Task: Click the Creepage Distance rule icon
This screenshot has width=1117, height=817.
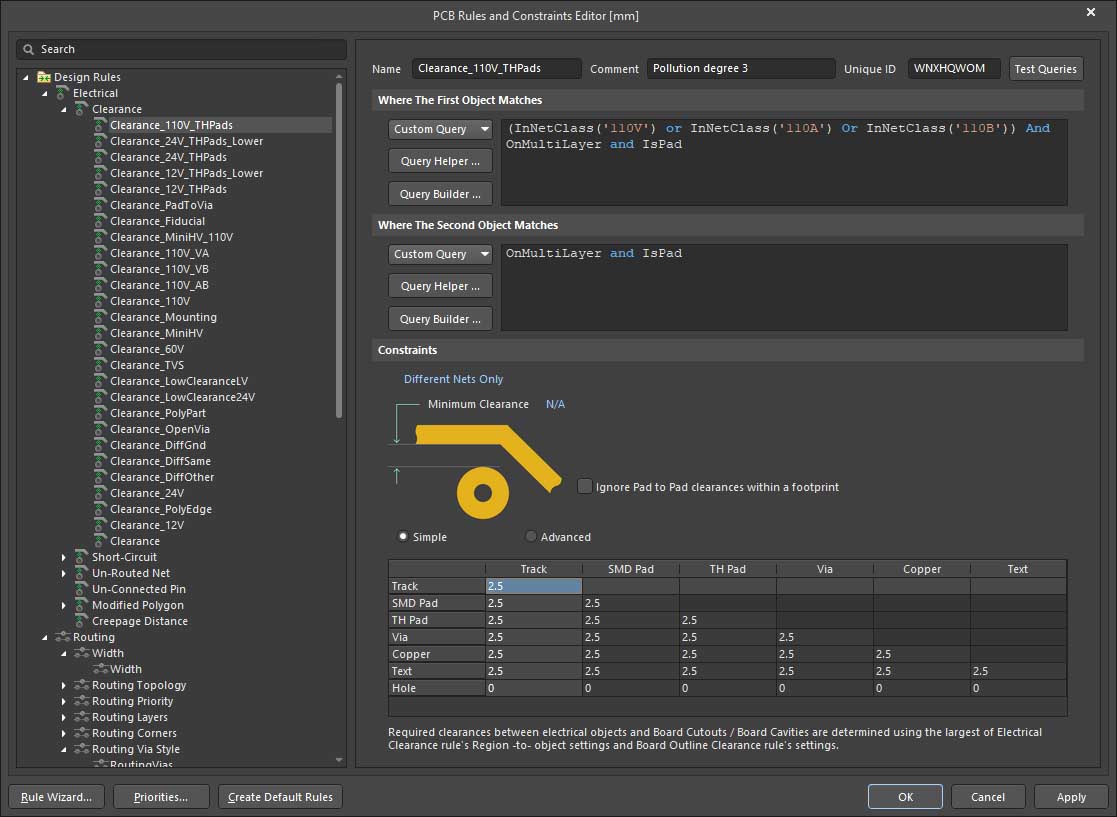Action: pyautogui.click(x=82, y=621)
